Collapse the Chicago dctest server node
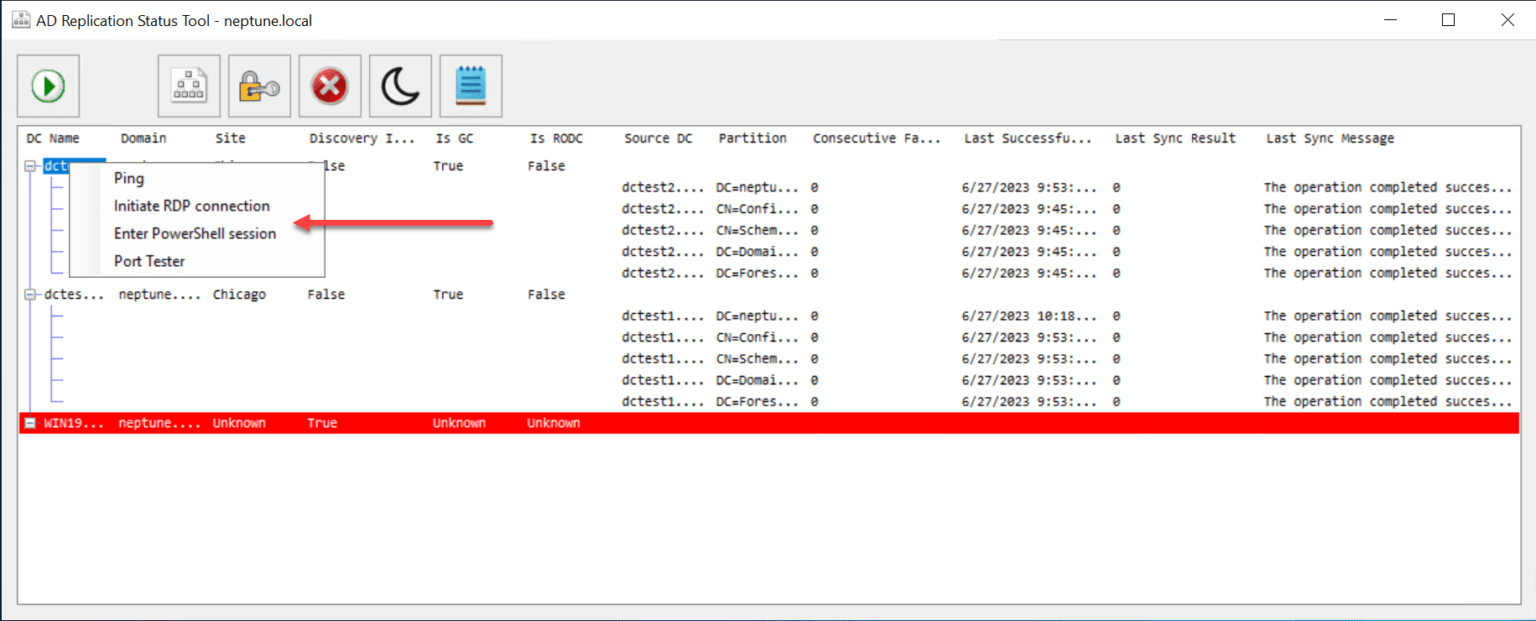Viewport: 1536px width, 621px height. point(29,294)
